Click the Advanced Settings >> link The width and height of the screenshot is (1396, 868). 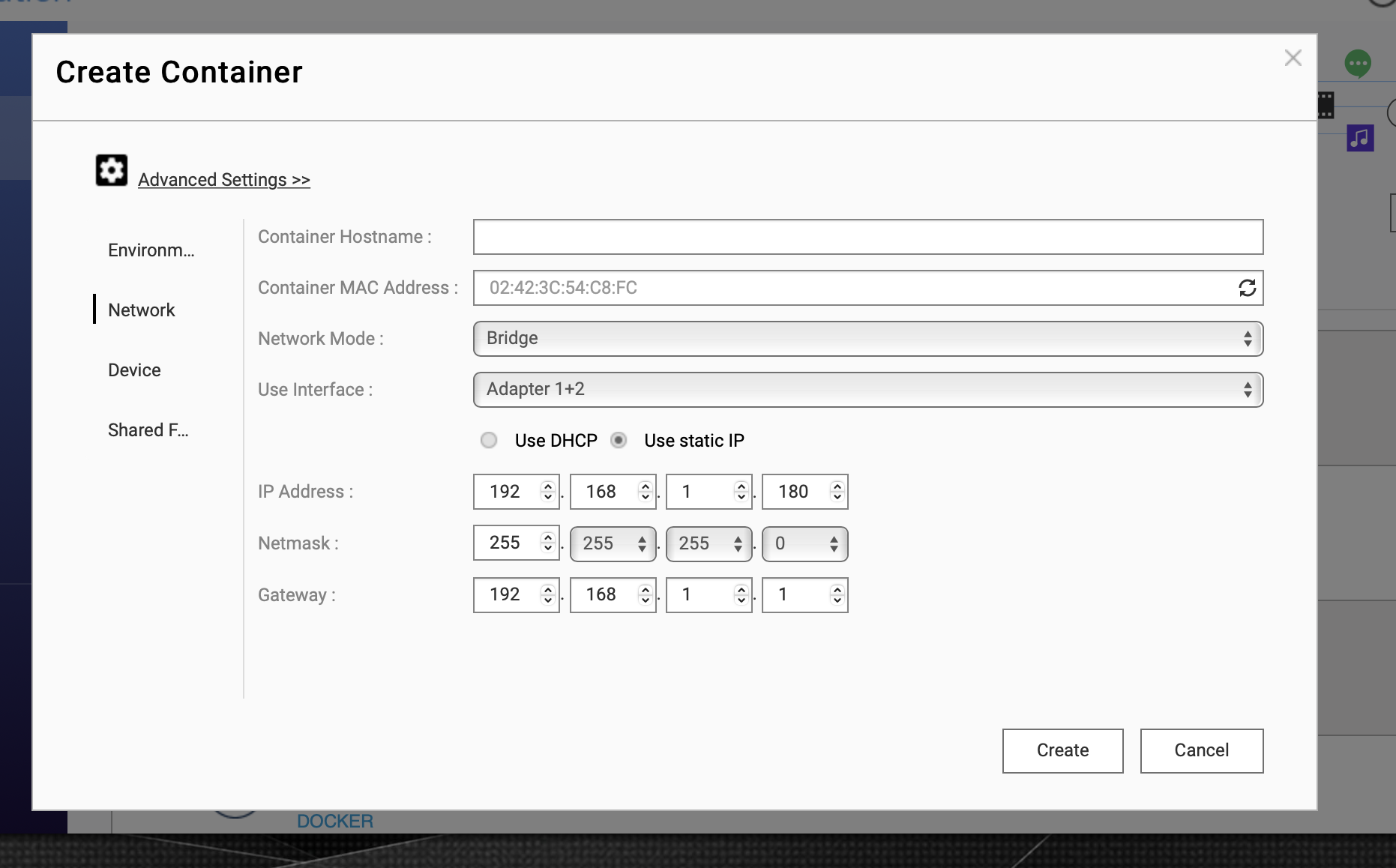(224, 180)
